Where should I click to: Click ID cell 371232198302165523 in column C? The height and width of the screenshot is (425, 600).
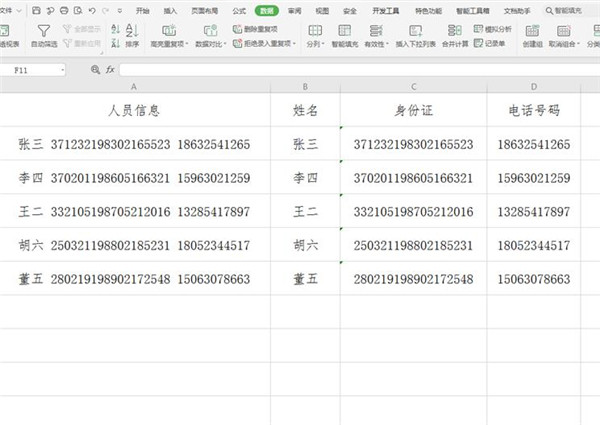[x=413, y=144]
